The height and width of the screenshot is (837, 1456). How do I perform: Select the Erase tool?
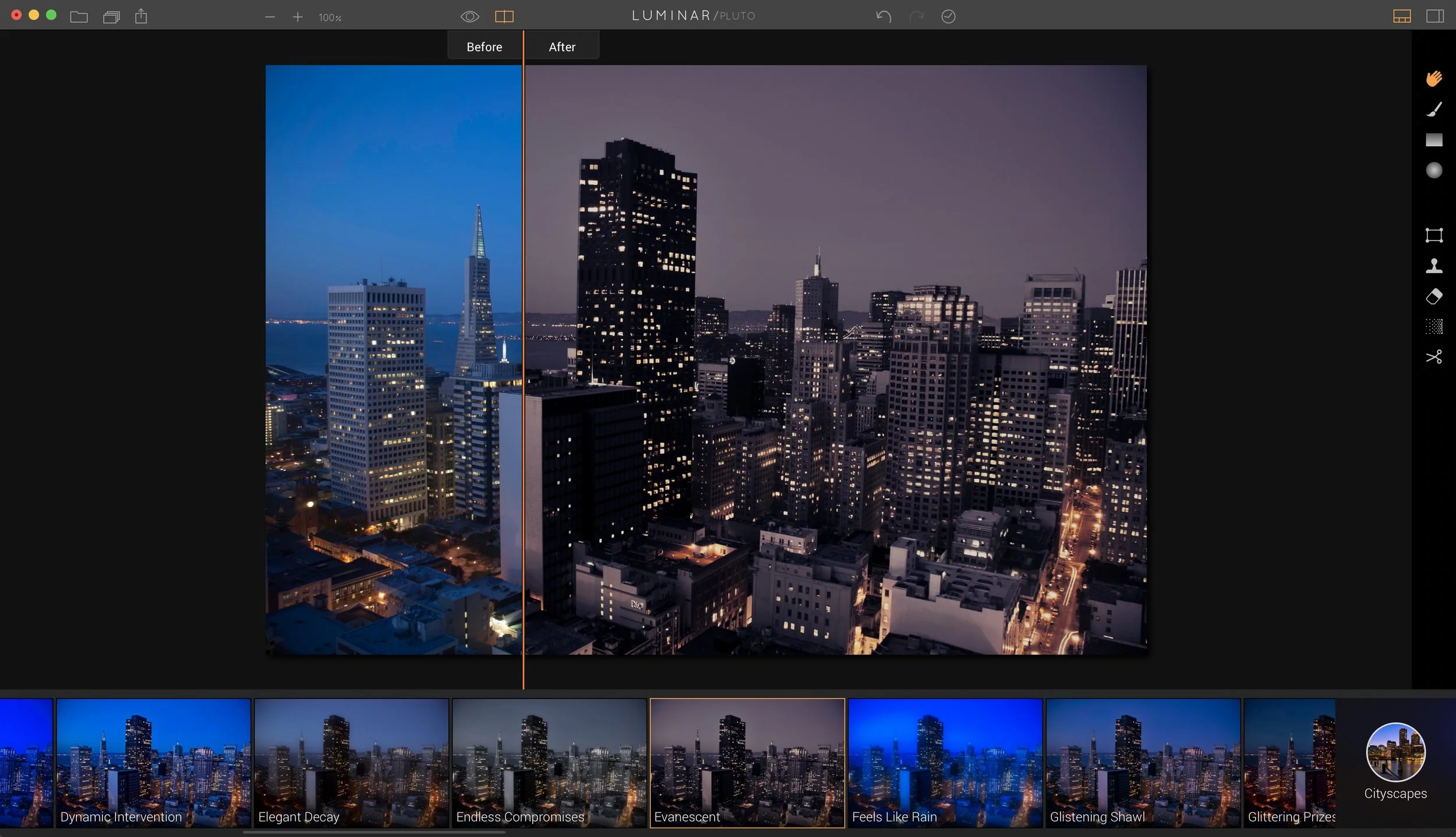click(1433, 296)
